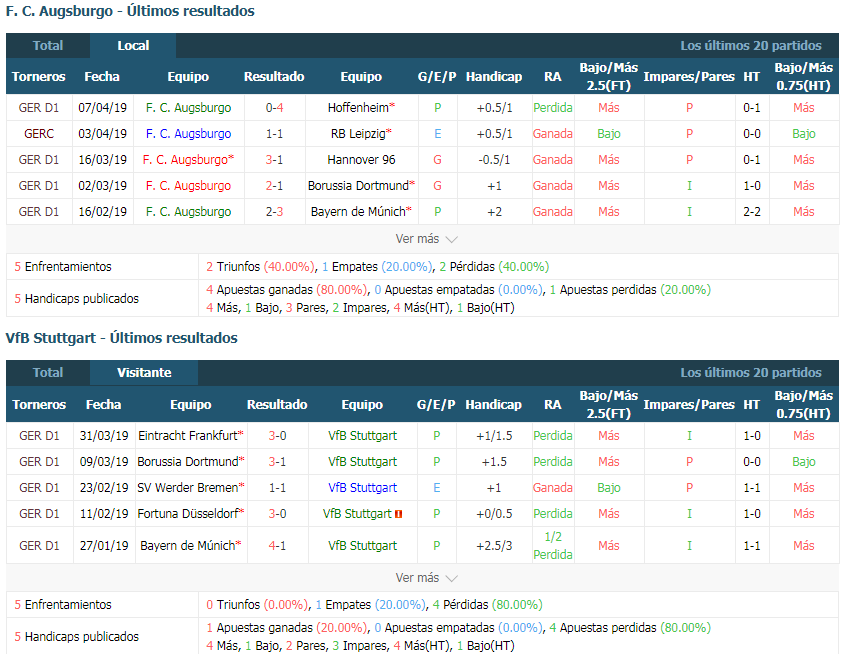This screenshot has height=654, width=841.
Task: Click Ganada in SV Werder Bremen row
Action: 553,488
